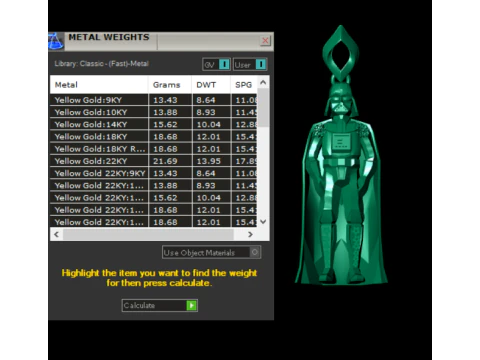The height and width of the screenshot is (360, 480).
Task: Toggle the User library switch
Action: click(x=250, y=64)
